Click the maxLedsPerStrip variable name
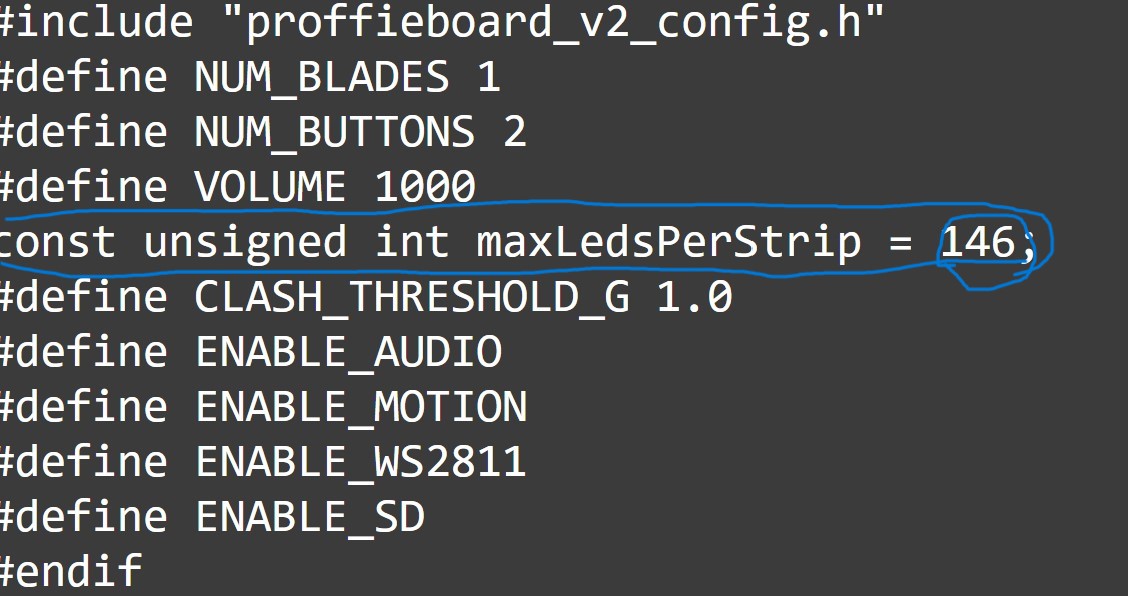Image resolution: width=1128 pixels, height=596 pixels. (x=669, y=243)
